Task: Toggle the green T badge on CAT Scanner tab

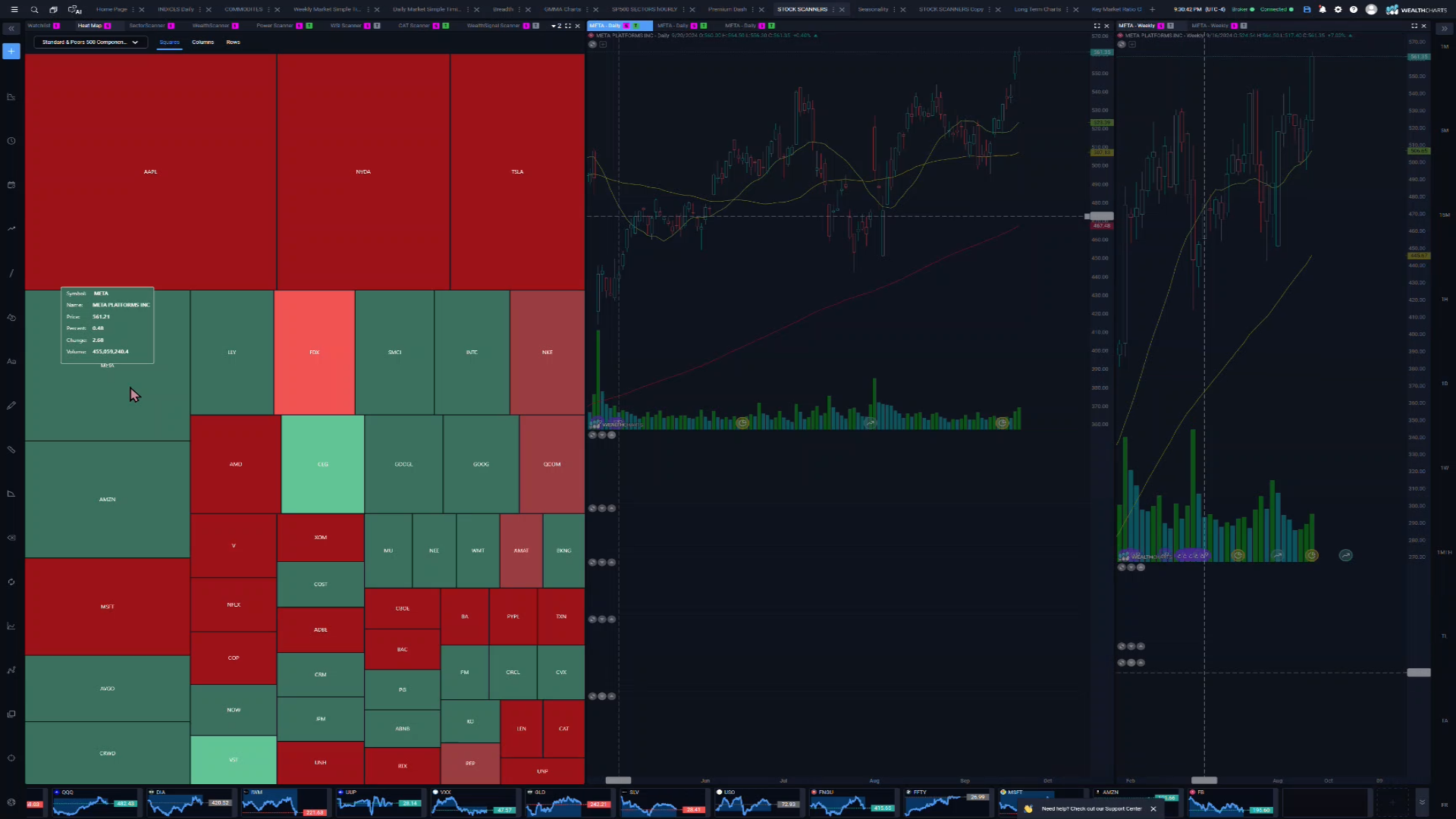Action: click(445, 26)
